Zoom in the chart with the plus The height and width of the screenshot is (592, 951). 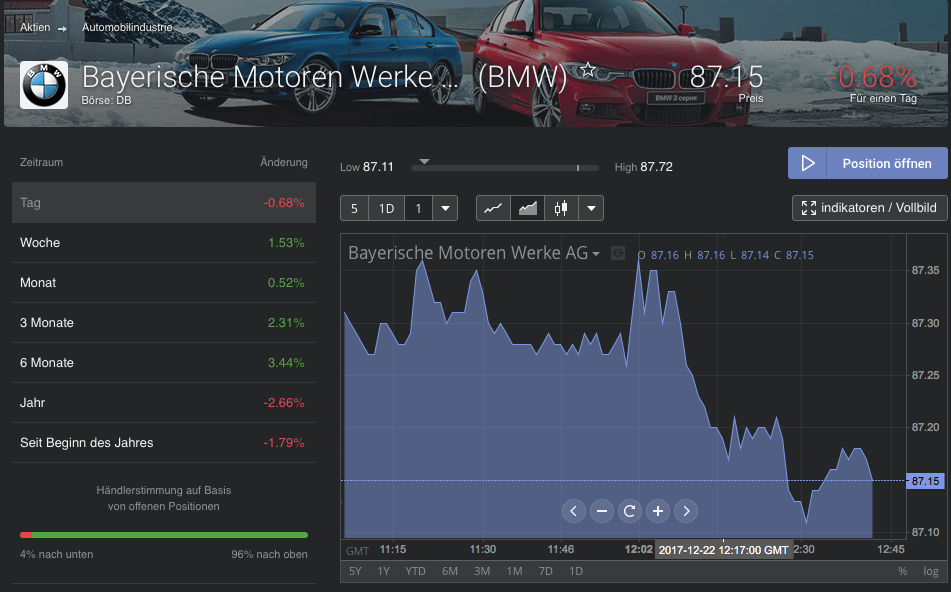point(657,511)
